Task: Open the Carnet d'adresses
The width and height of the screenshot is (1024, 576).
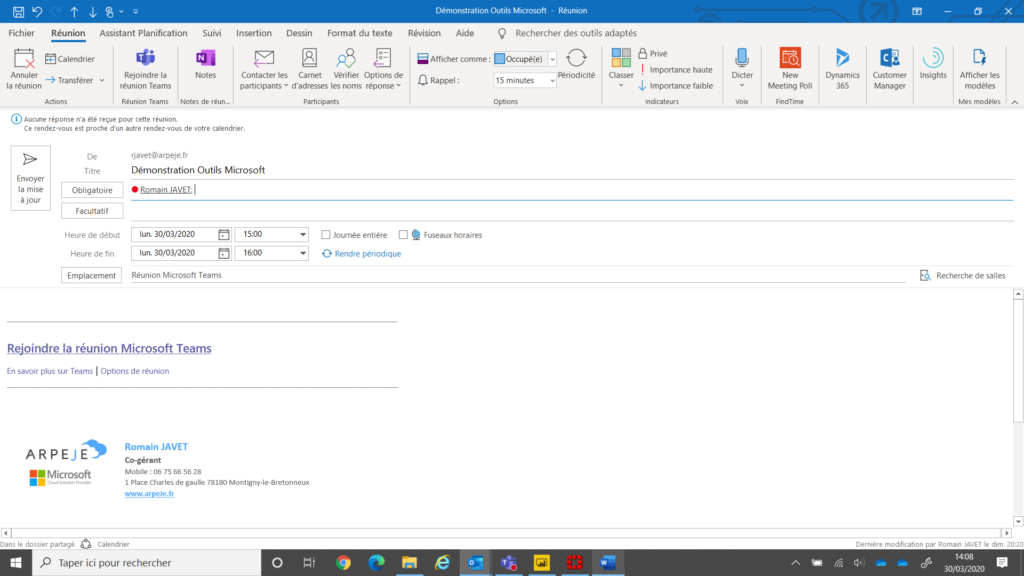Action: coord(309,70)
